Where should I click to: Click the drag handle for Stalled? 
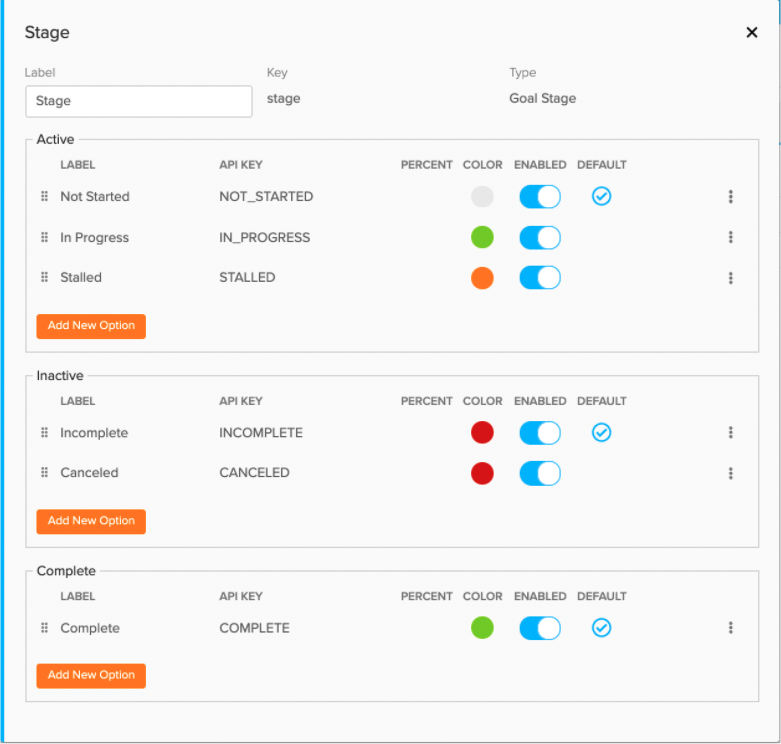[44, 277]
